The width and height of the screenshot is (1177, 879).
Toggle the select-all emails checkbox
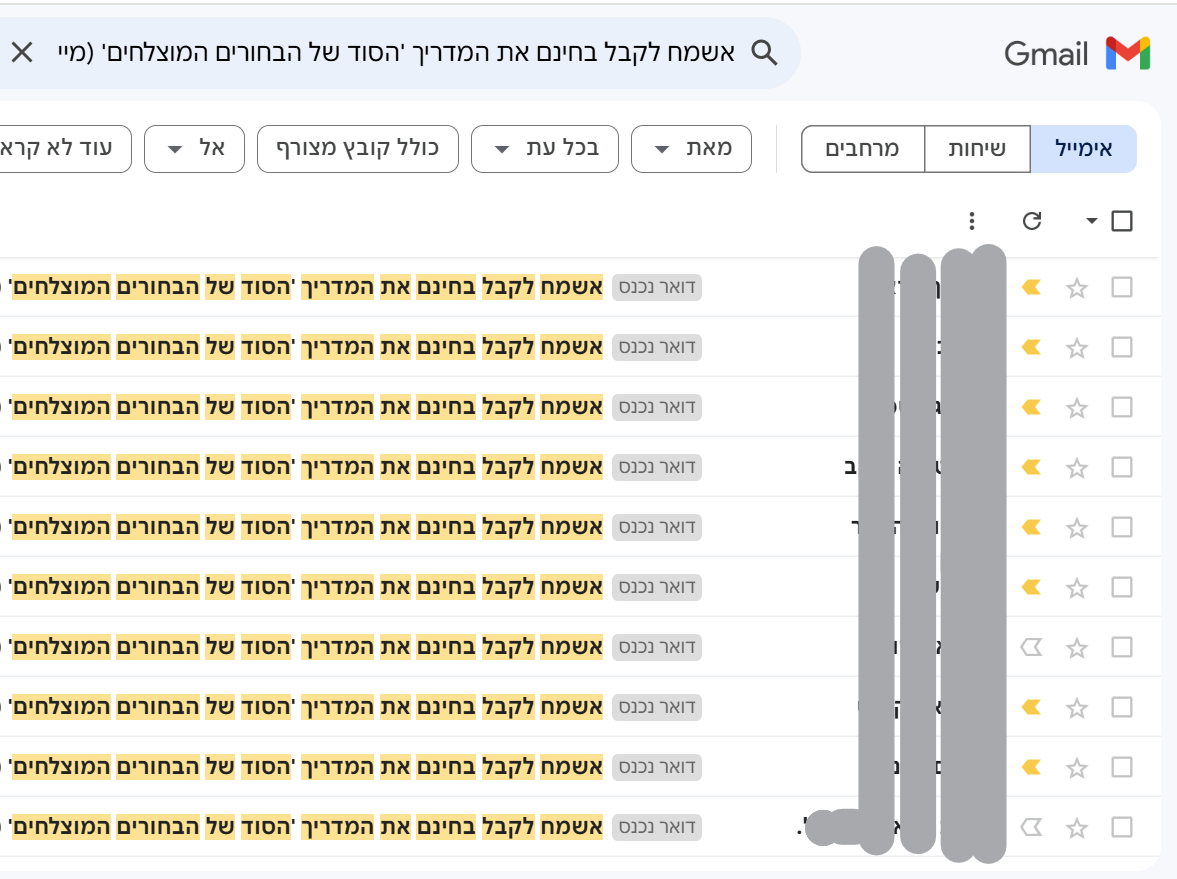[x=1123, y=221]
